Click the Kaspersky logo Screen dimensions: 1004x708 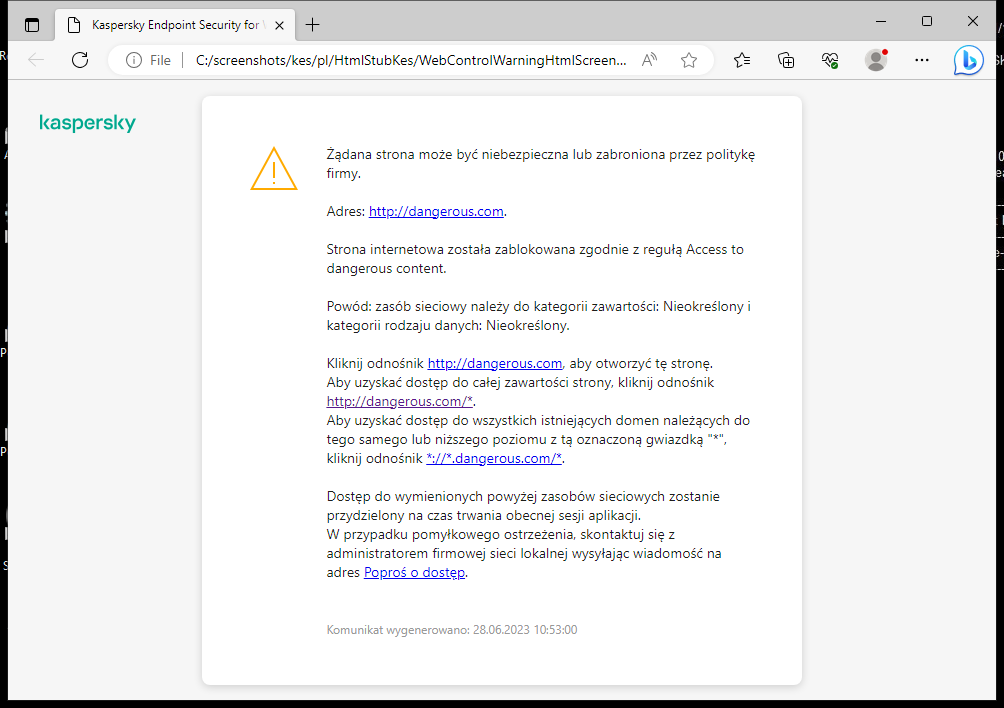87,123
